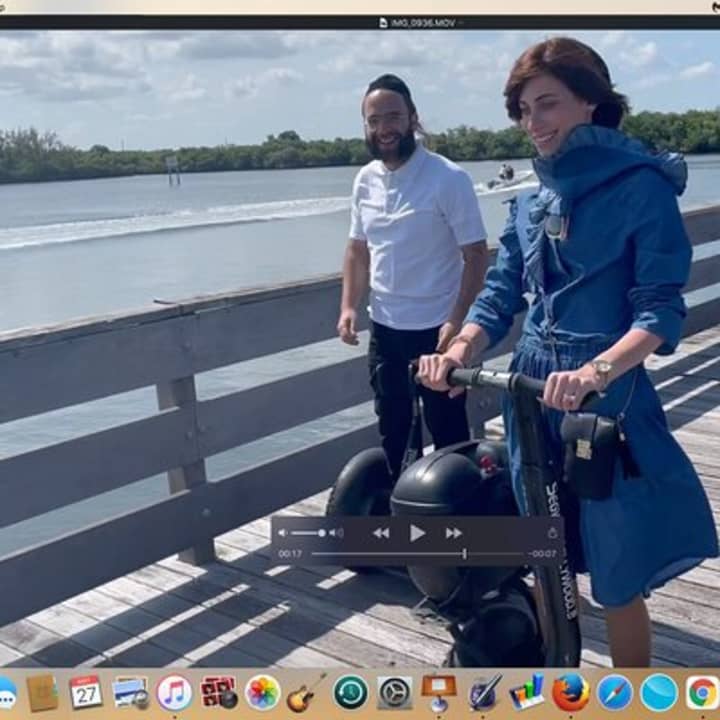Open the Photos app in dock
The height and width of the screenshot is (720, 720).
262,692
